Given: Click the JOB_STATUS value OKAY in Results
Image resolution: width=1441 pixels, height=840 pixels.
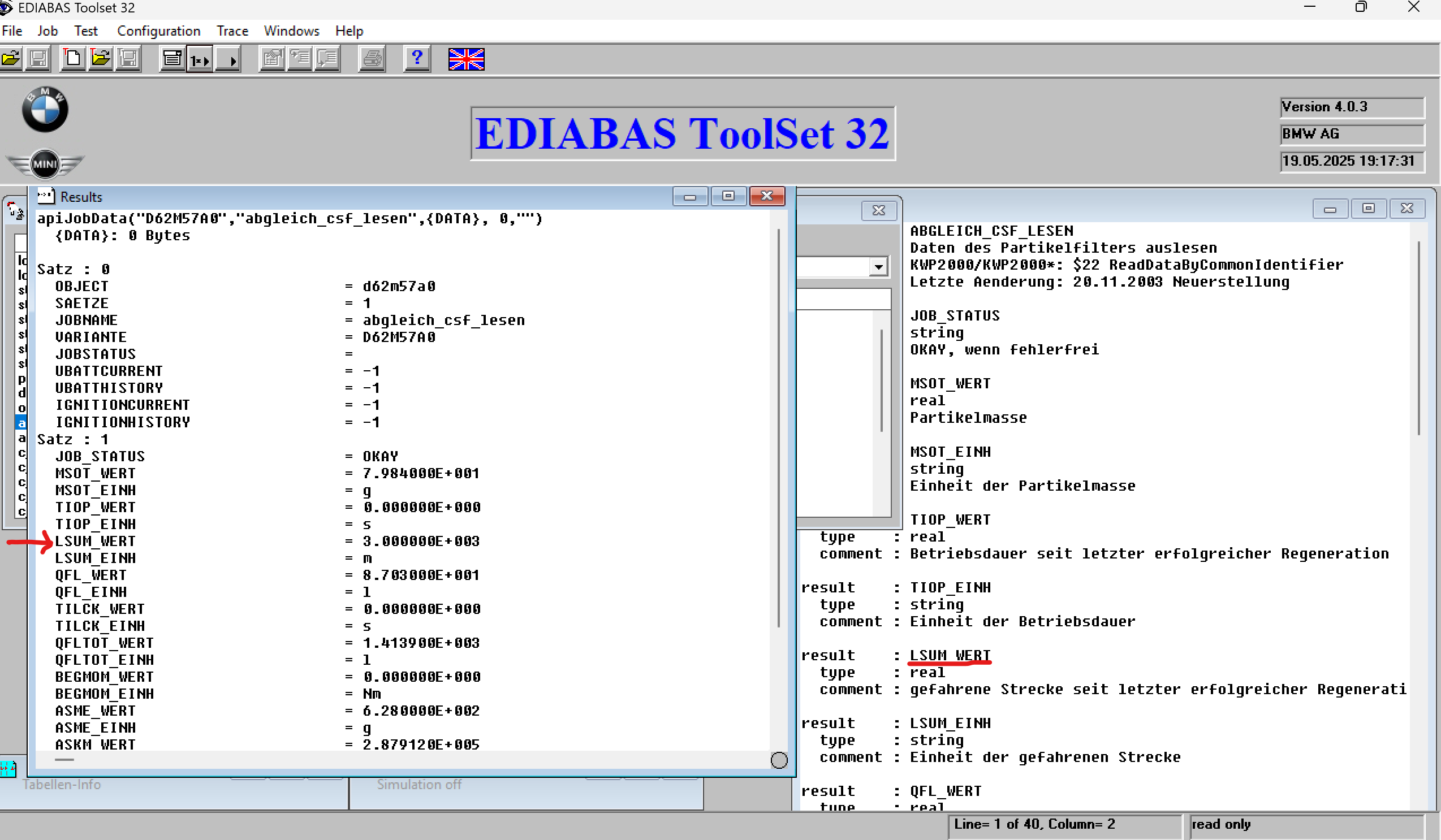Looking at the screenshot, I should [x=380, y=456].
